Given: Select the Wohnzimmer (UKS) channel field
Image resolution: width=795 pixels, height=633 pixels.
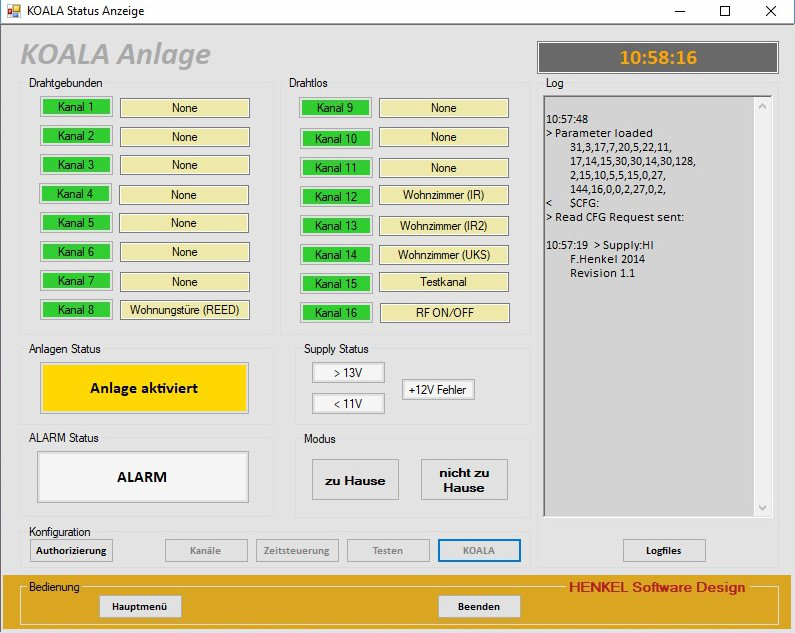Looking at the screenshot, I should (x=443, y=255).
